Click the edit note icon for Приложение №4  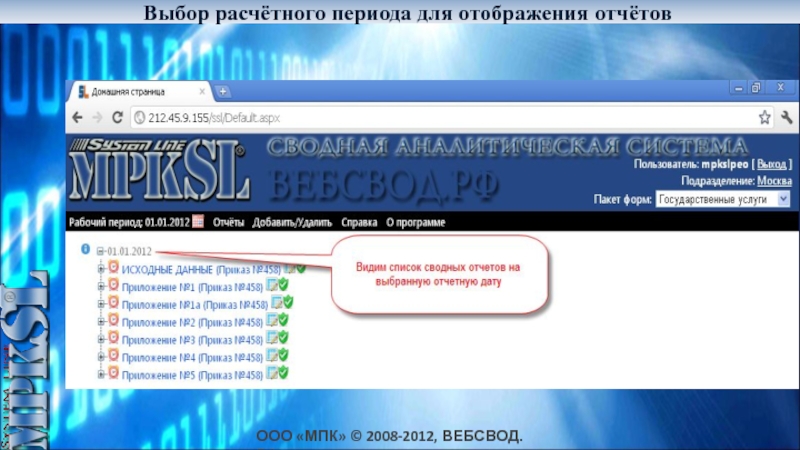[272, 356]
